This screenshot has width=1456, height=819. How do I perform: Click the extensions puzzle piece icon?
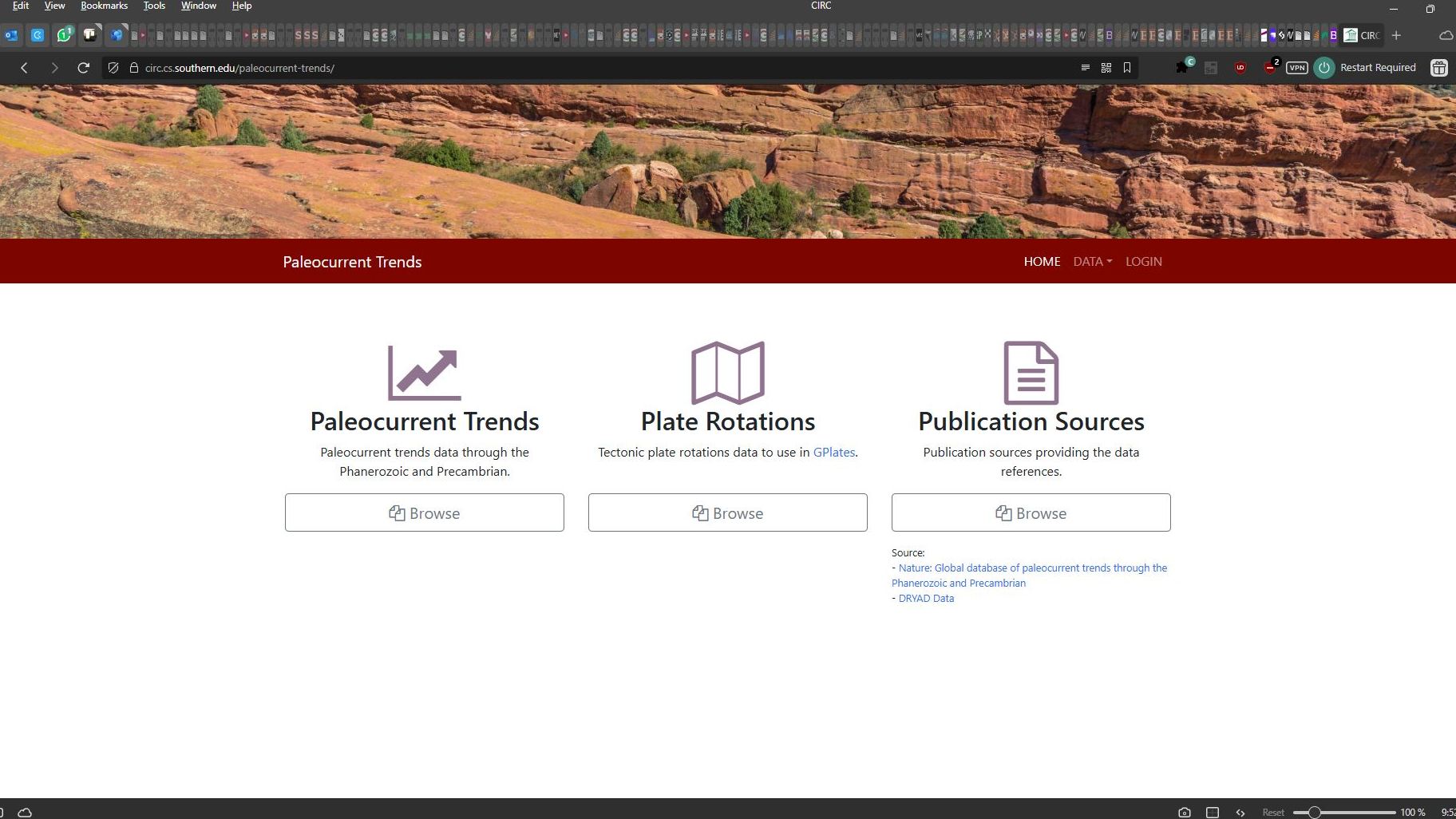coord(1182,68)
